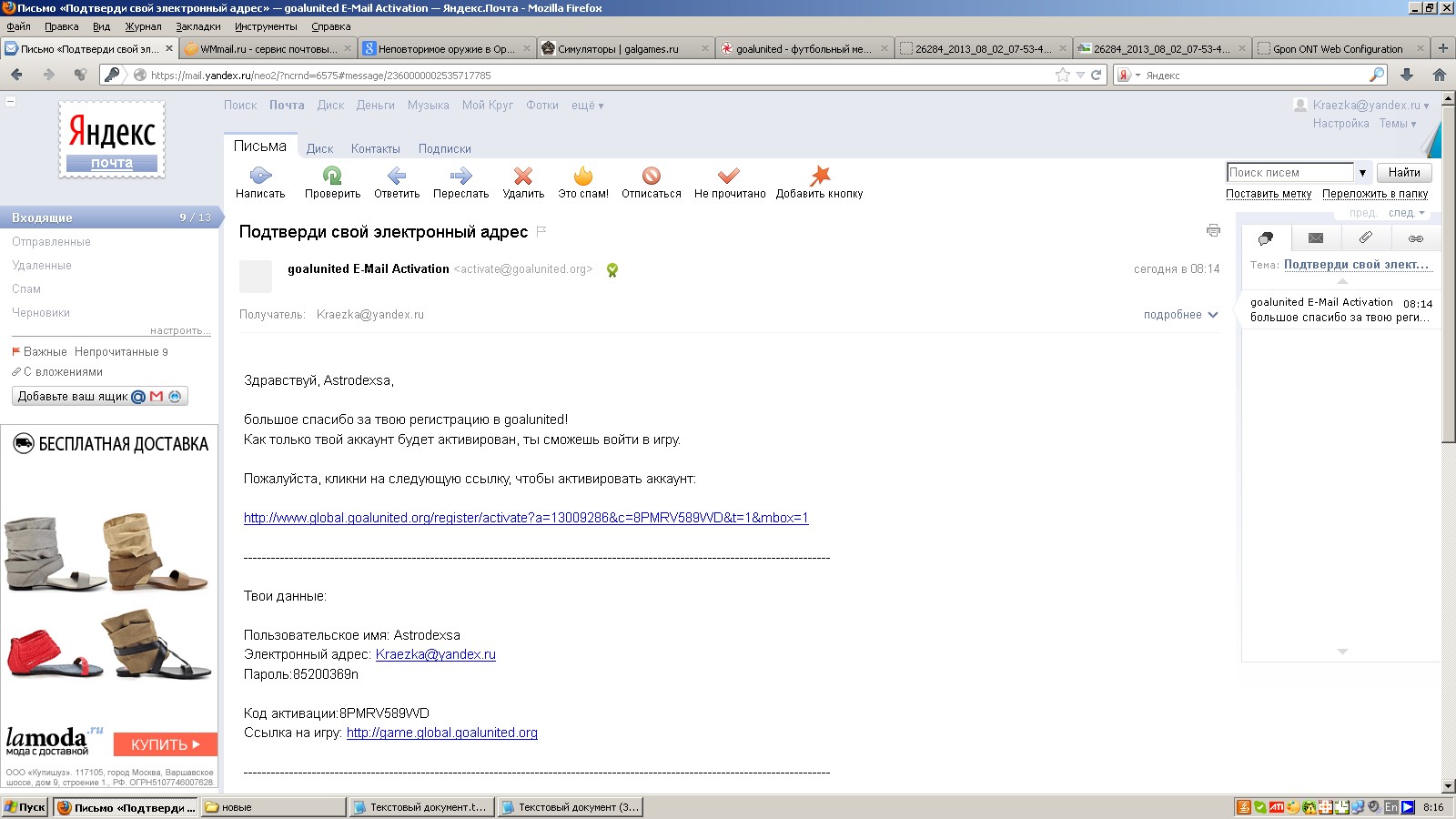
Task: Click Переложить в папку link
Action: tap(1375, 194)
